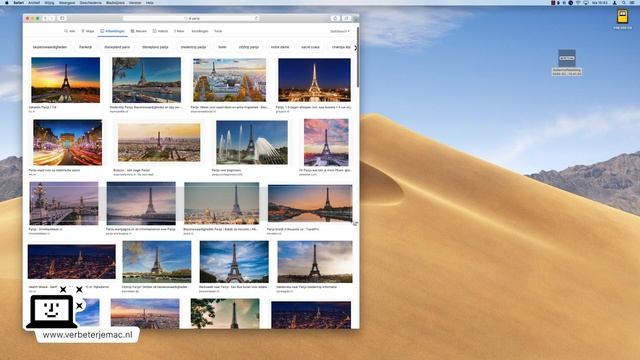640x360 pixels.
Task: Open the Wi-Fi status menu
Action: [x=578, y=3]
